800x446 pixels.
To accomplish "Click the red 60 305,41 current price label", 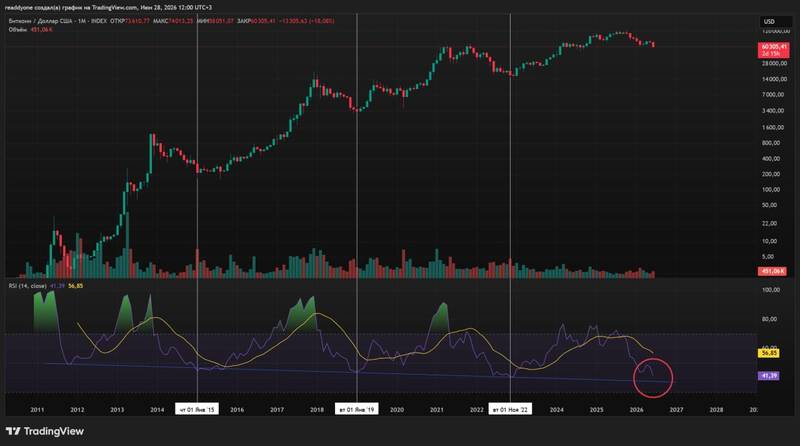I will click(773, 49).
